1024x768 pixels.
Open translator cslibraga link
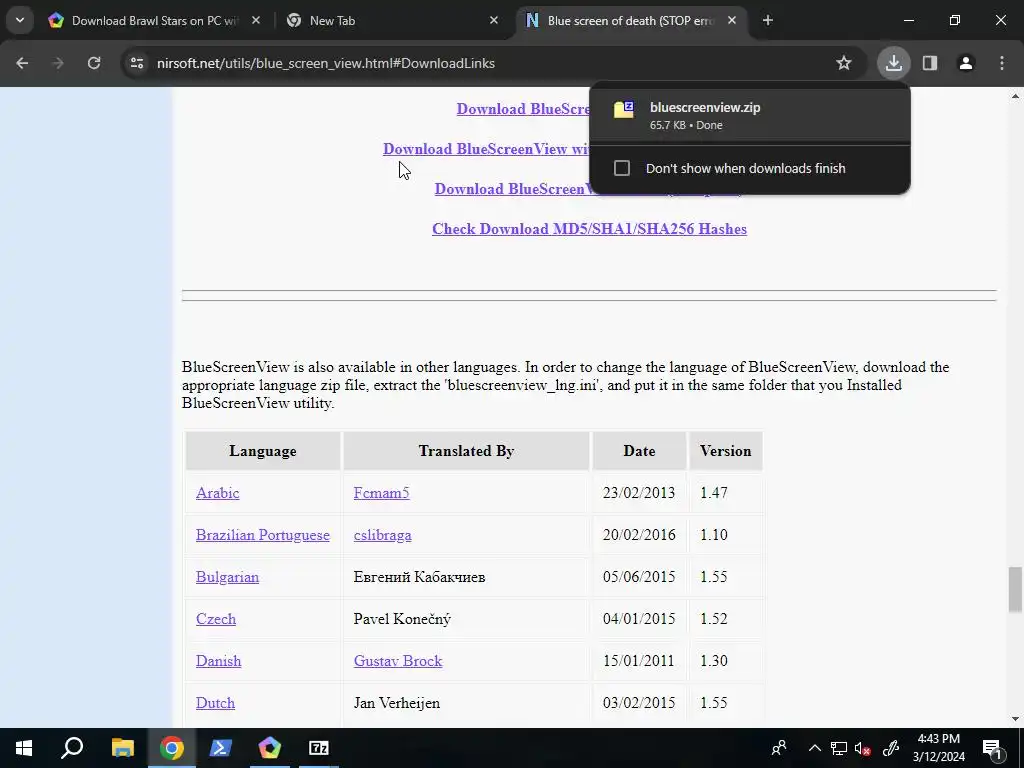(x=382, y=535)
